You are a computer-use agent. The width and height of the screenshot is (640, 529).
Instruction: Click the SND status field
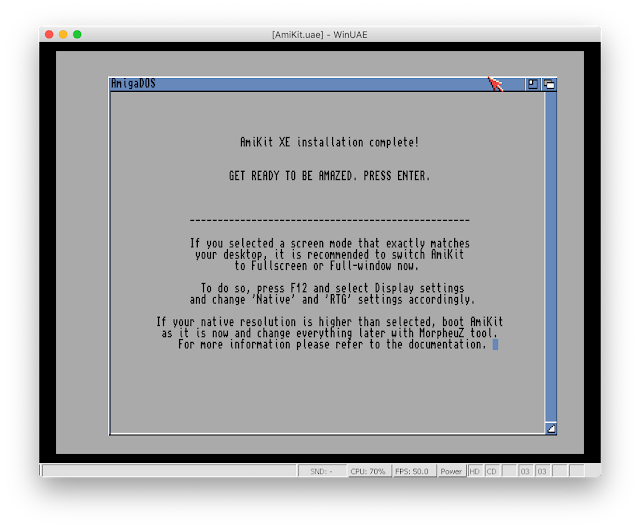point(322,471)
